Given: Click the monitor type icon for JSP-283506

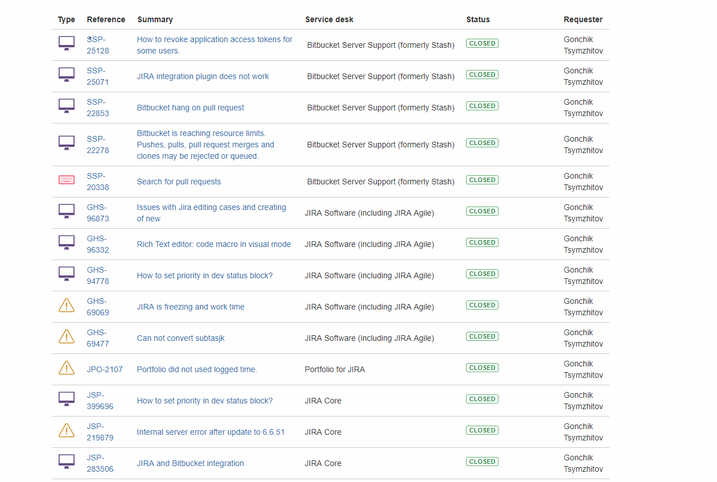Looking at the screenshot, I should [67, 462].
